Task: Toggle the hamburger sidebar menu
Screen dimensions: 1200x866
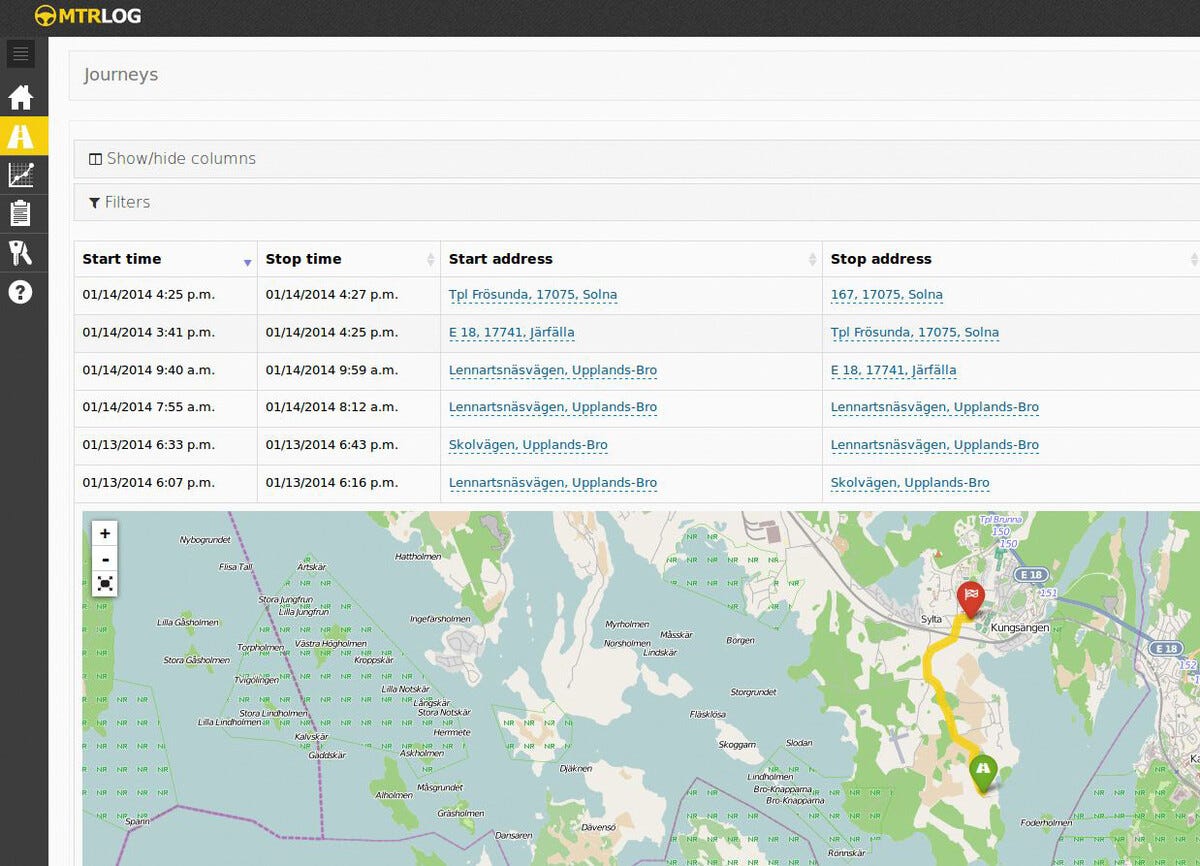Action: tap(20, 54)
